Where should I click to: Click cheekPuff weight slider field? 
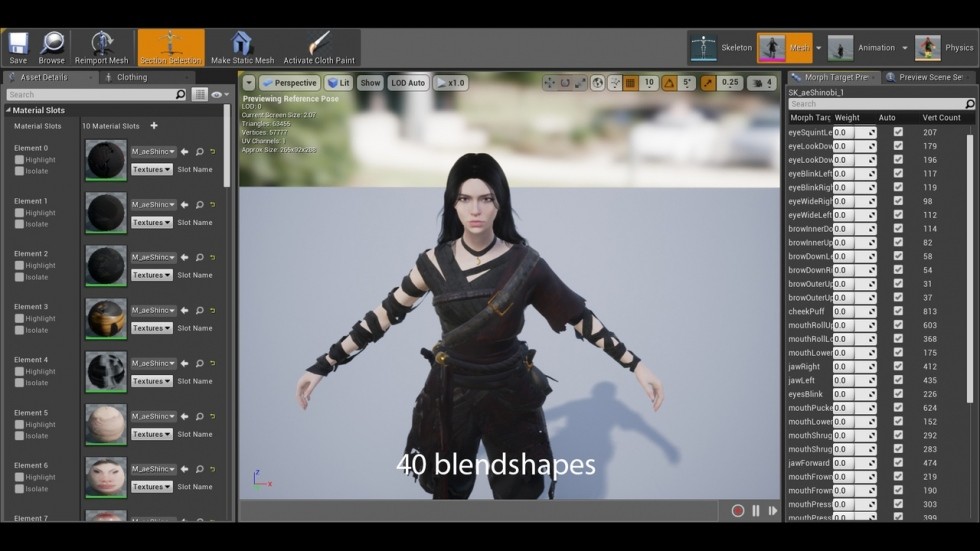854,311
